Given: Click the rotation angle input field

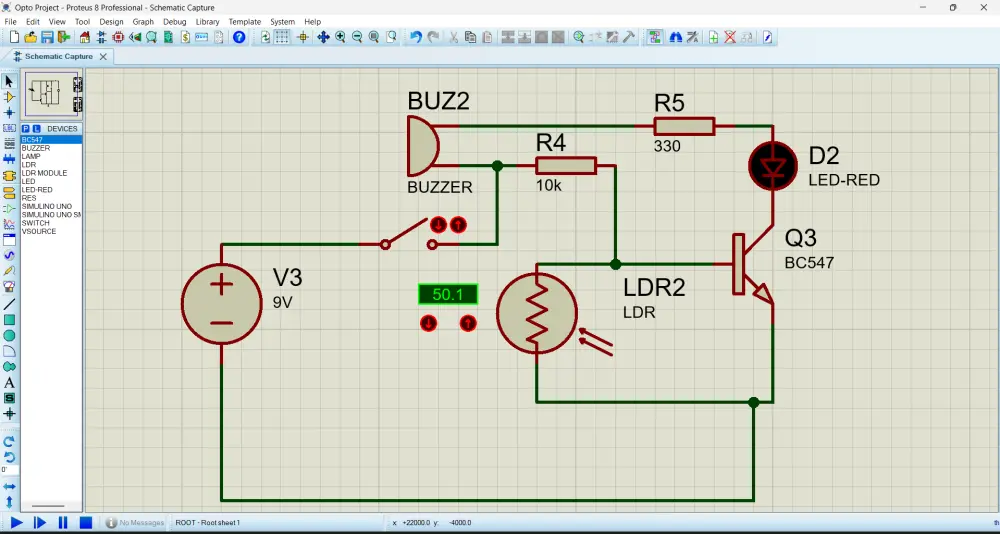Looking at the screenshot, I should (9, 470).
